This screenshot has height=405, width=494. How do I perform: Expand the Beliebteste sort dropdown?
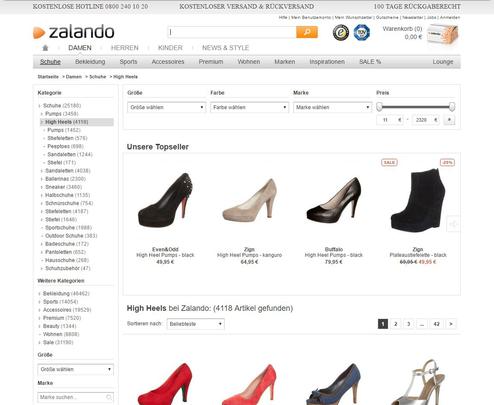195,324
